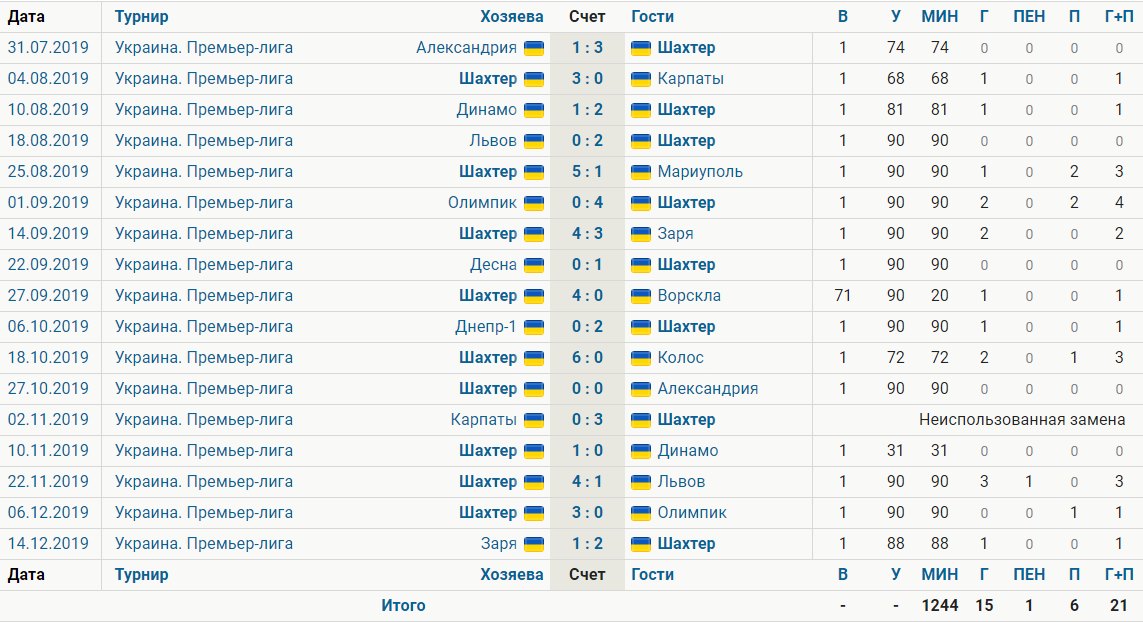Click flag icon next to Ворскла

tap(641, 296)
